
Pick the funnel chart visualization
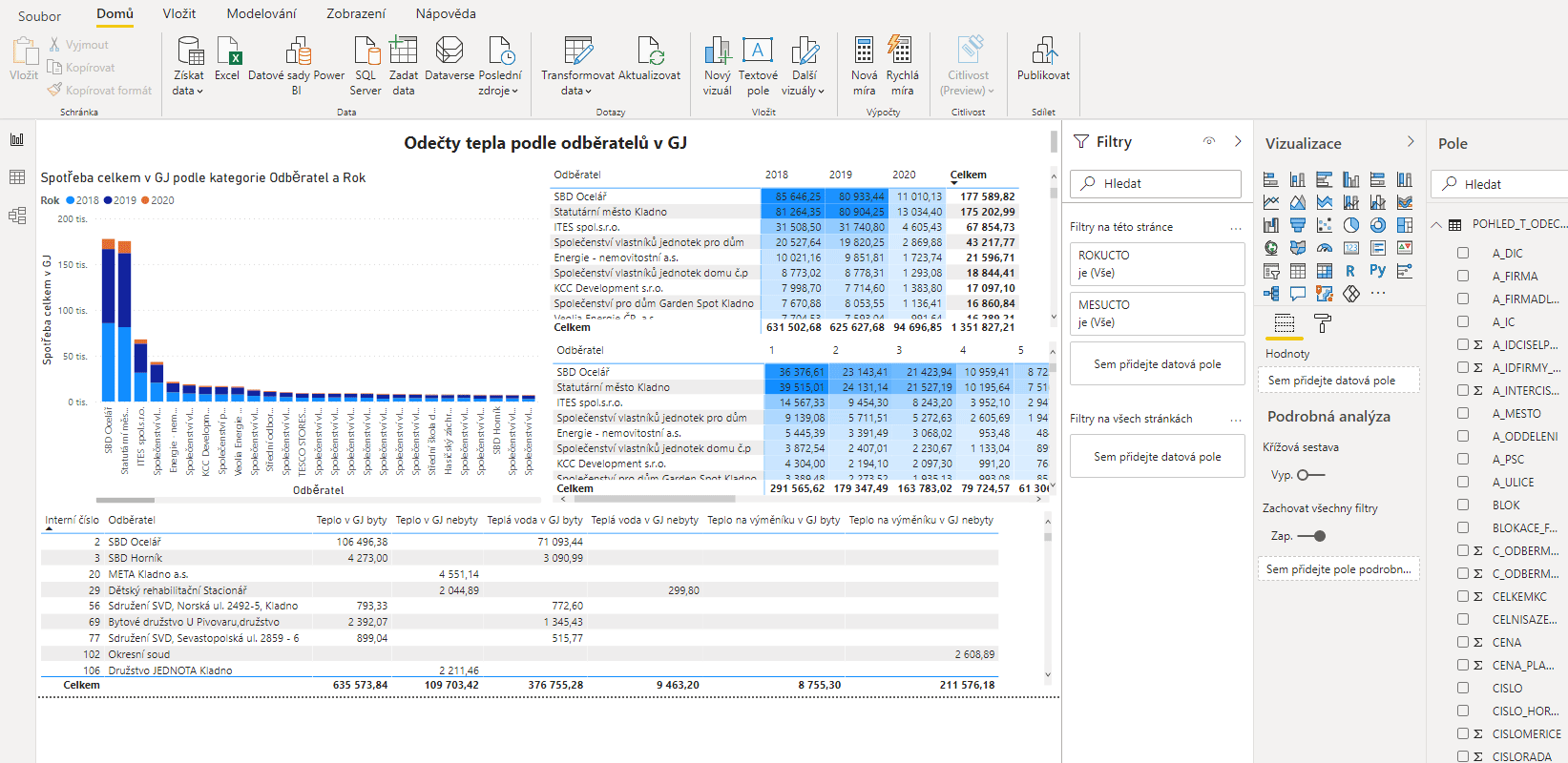click(x=1298, y=225)
